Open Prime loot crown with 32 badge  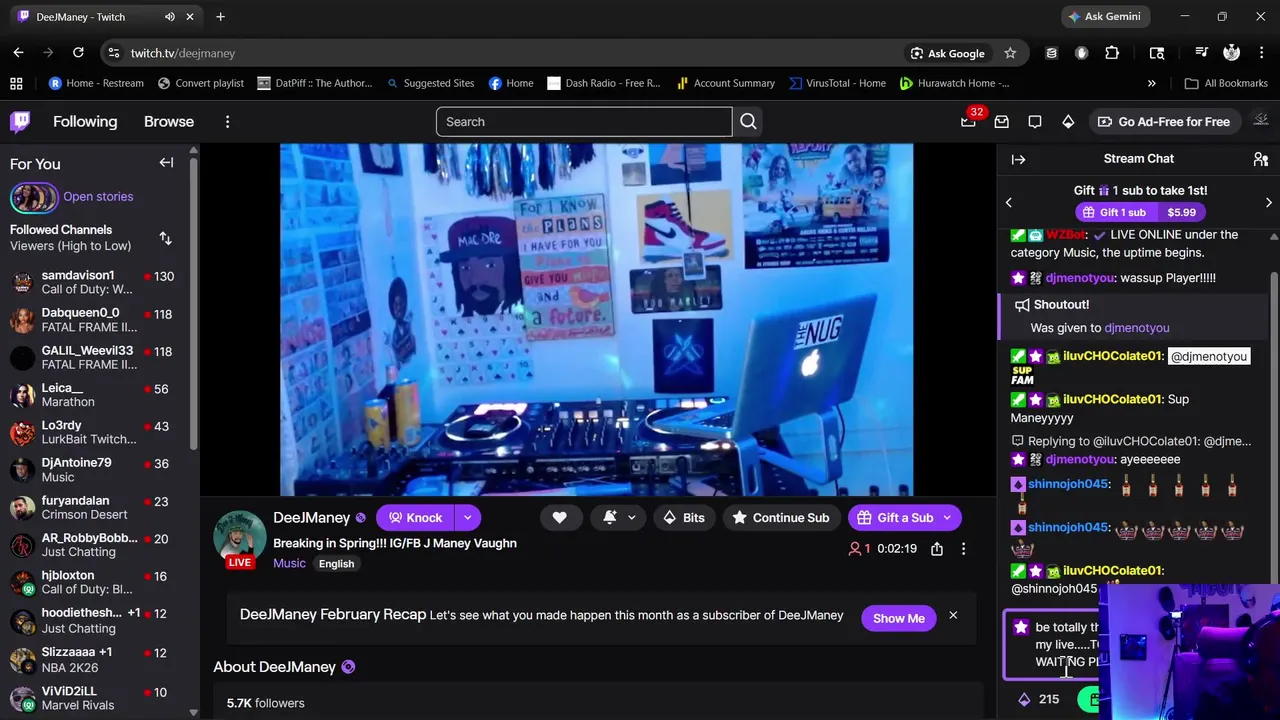pos(968,122)
